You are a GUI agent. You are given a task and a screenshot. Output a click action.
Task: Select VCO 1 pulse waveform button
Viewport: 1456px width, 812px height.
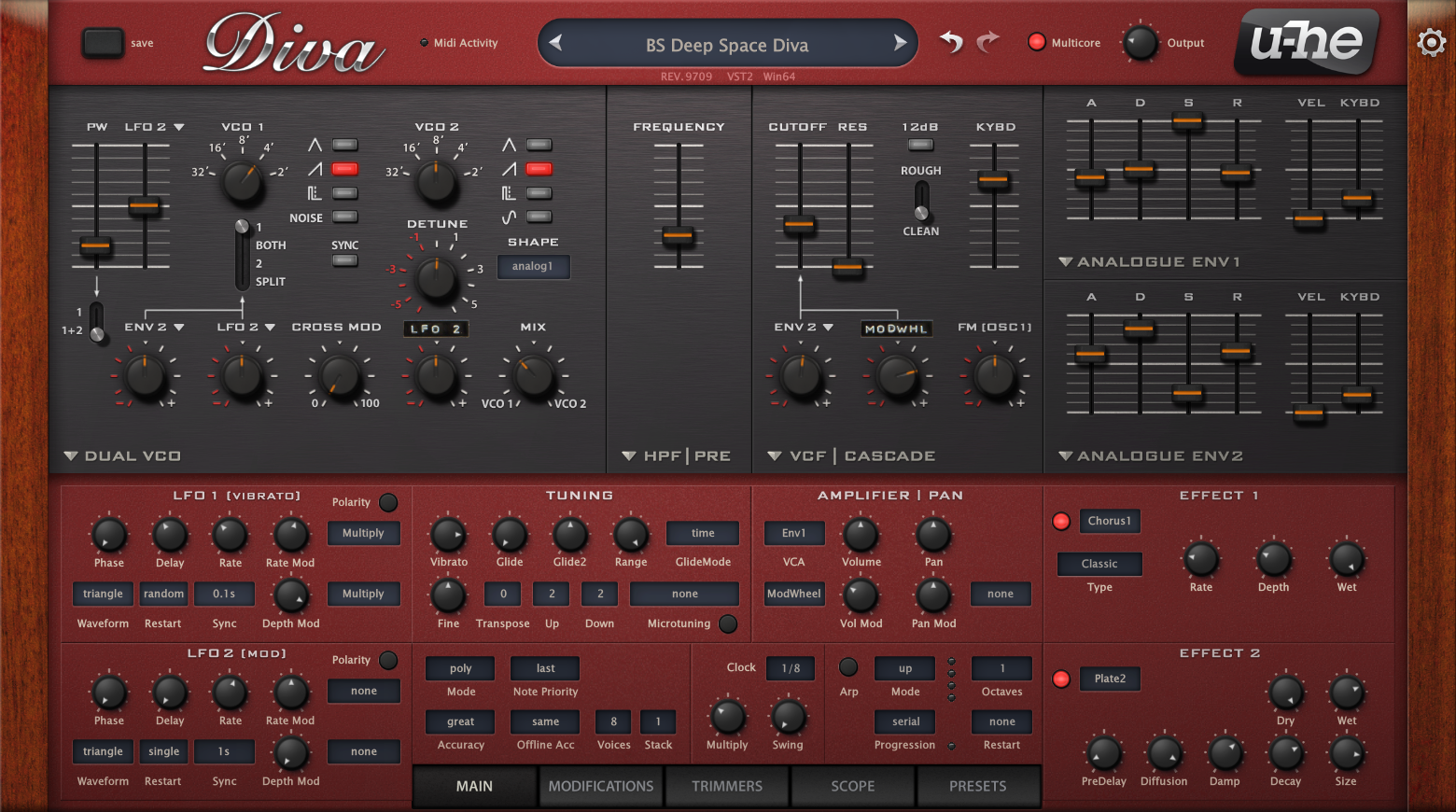click(x=345, y=193)
